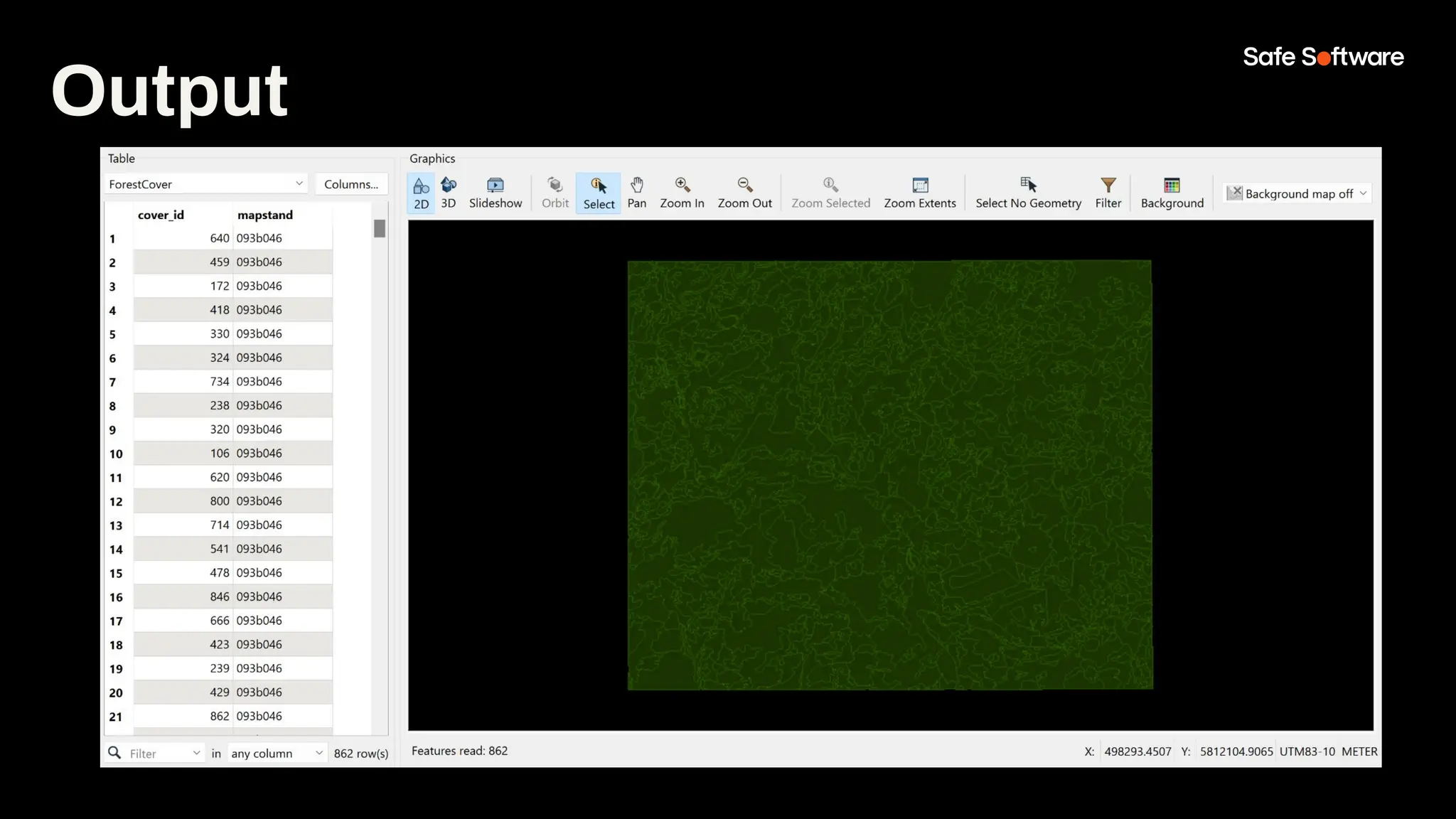Image resolution: width=1456 pixels, height=819 pixels.
Task: Click the Zoom In magnifier
Action: coord(682,193)
